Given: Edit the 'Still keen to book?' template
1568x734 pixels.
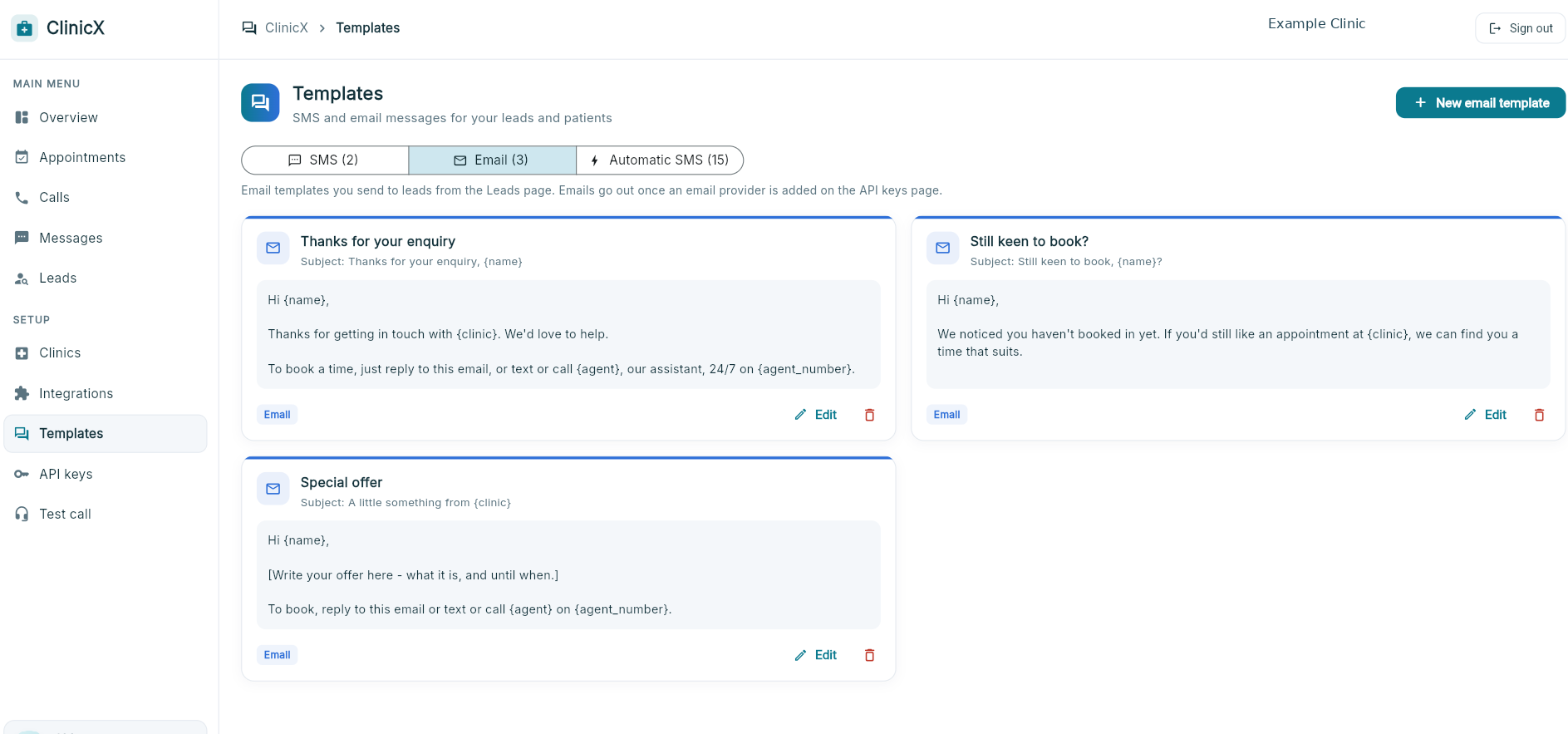Looking at the screenshot, I should (x=1486, y=415).
